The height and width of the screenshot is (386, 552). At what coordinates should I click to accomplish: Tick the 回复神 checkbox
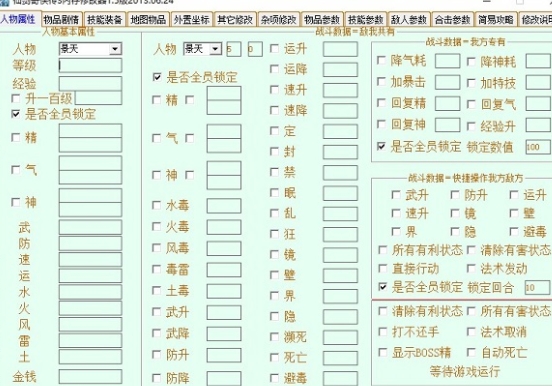[x=381, y=124]
